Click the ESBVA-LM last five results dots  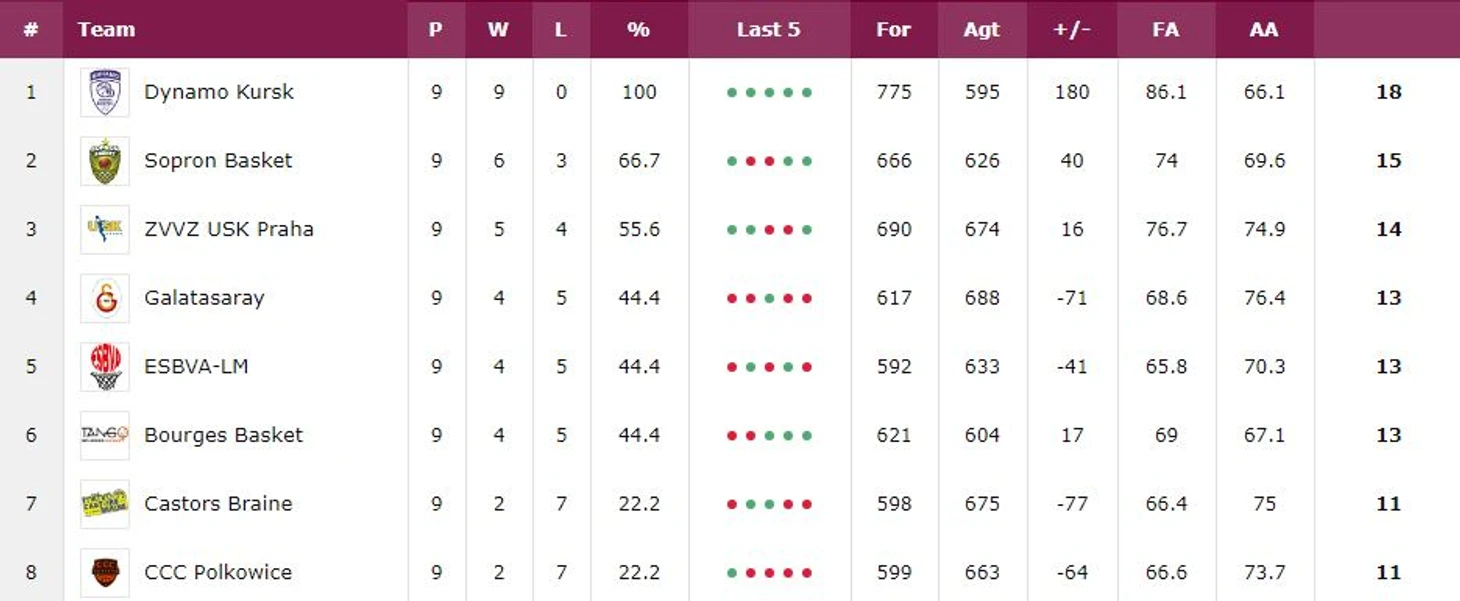point(769,367)
